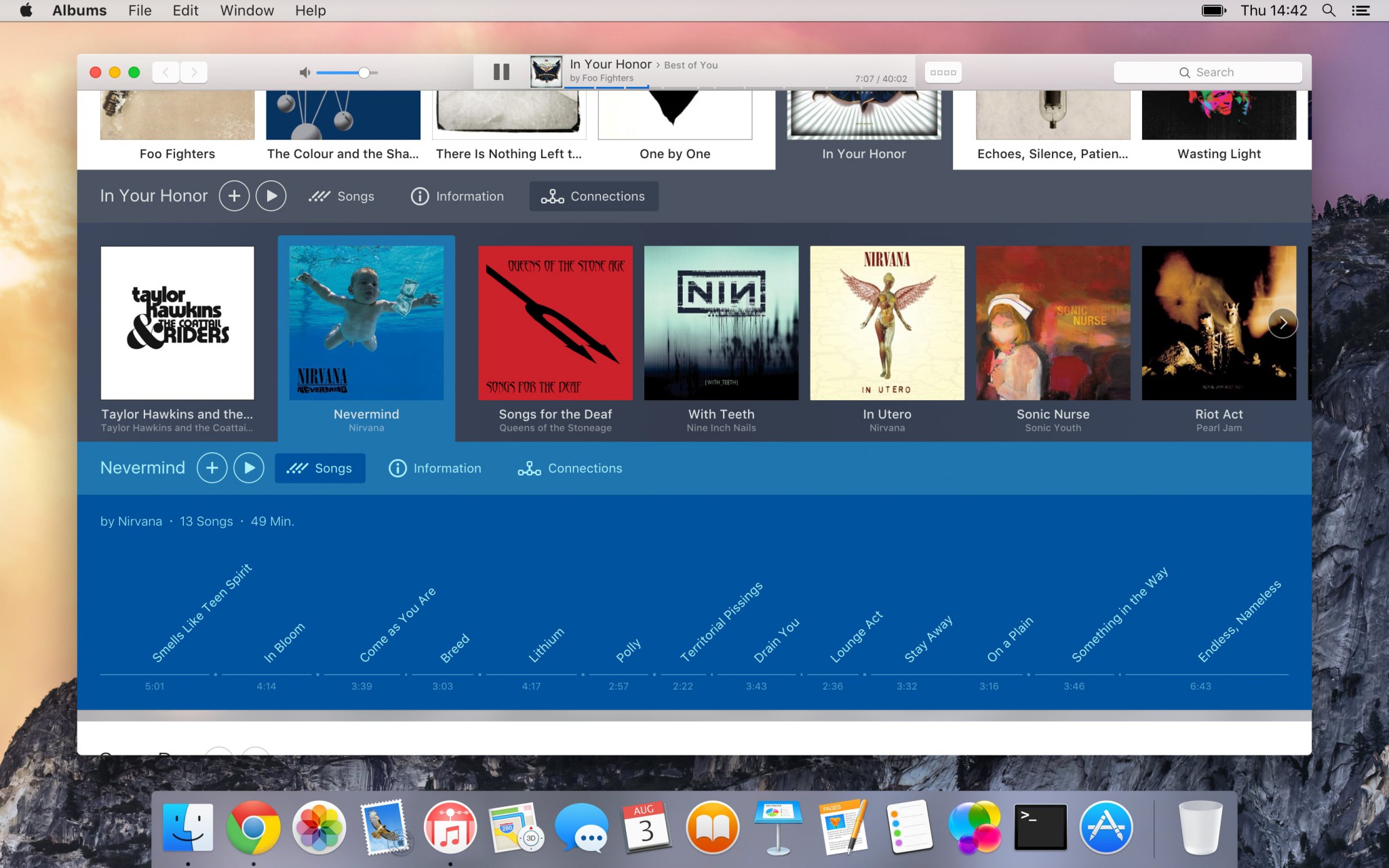Play song Smells Like Teen Spirit
The width and height of the screenshot is (1389, 868).
[201, 613]
